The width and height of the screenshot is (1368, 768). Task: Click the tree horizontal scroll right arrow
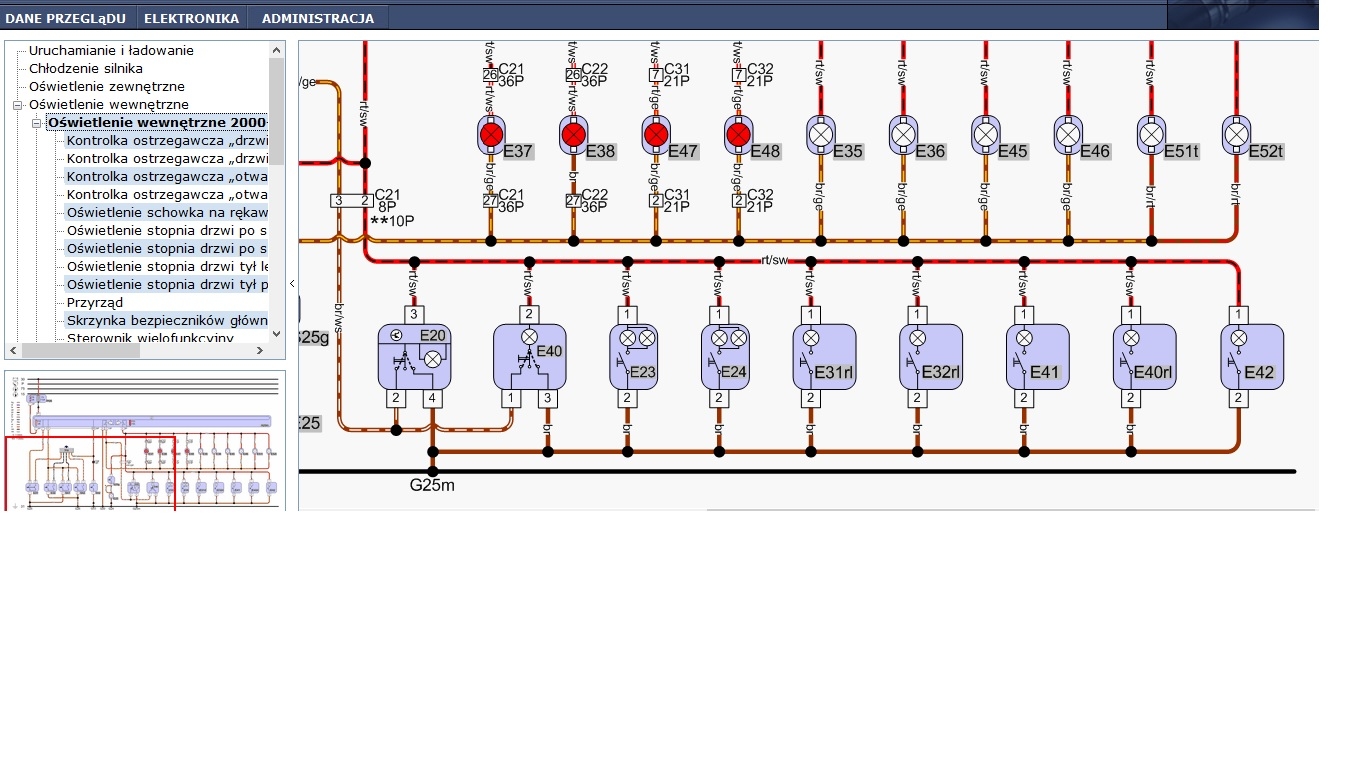pyautogui.click(x=262, y=351)
